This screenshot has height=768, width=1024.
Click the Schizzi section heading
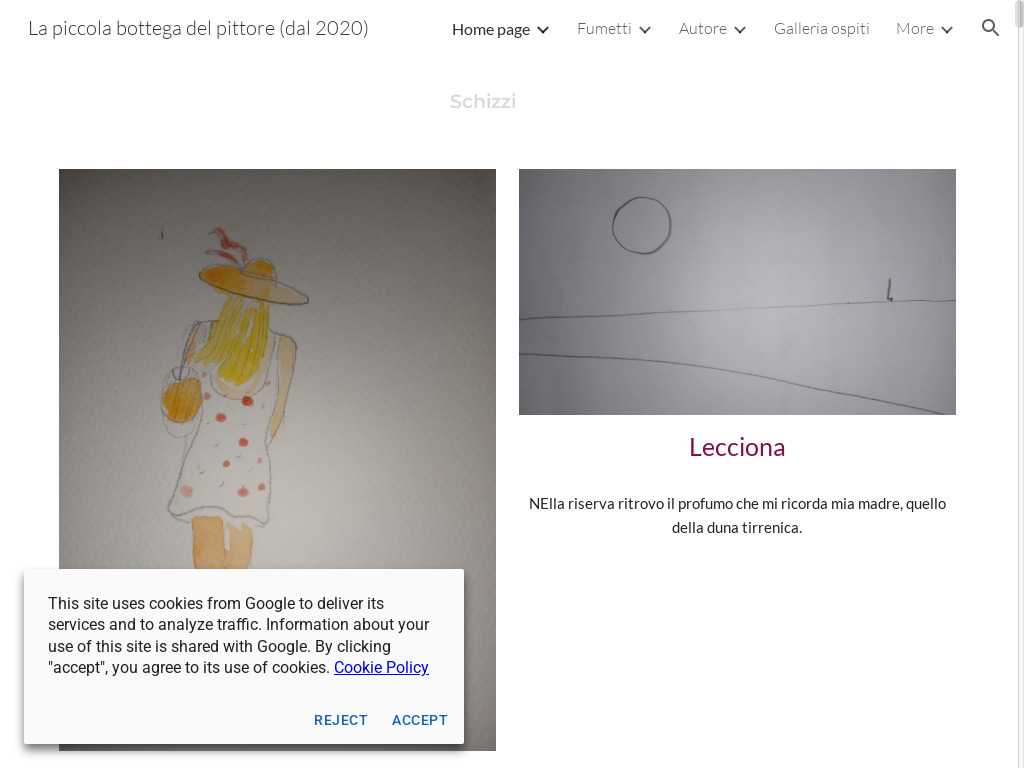[x=483, y=101]
